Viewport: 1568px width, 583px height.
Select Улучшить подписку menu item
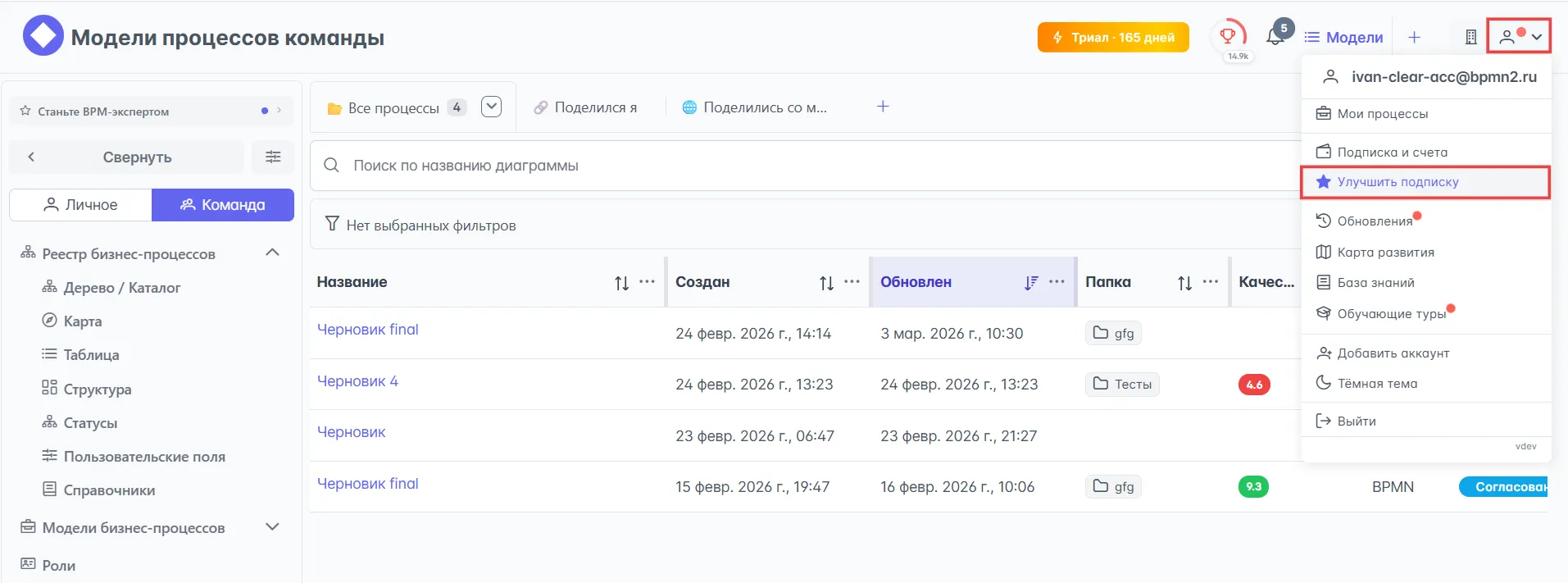[x=1398, y=182]
